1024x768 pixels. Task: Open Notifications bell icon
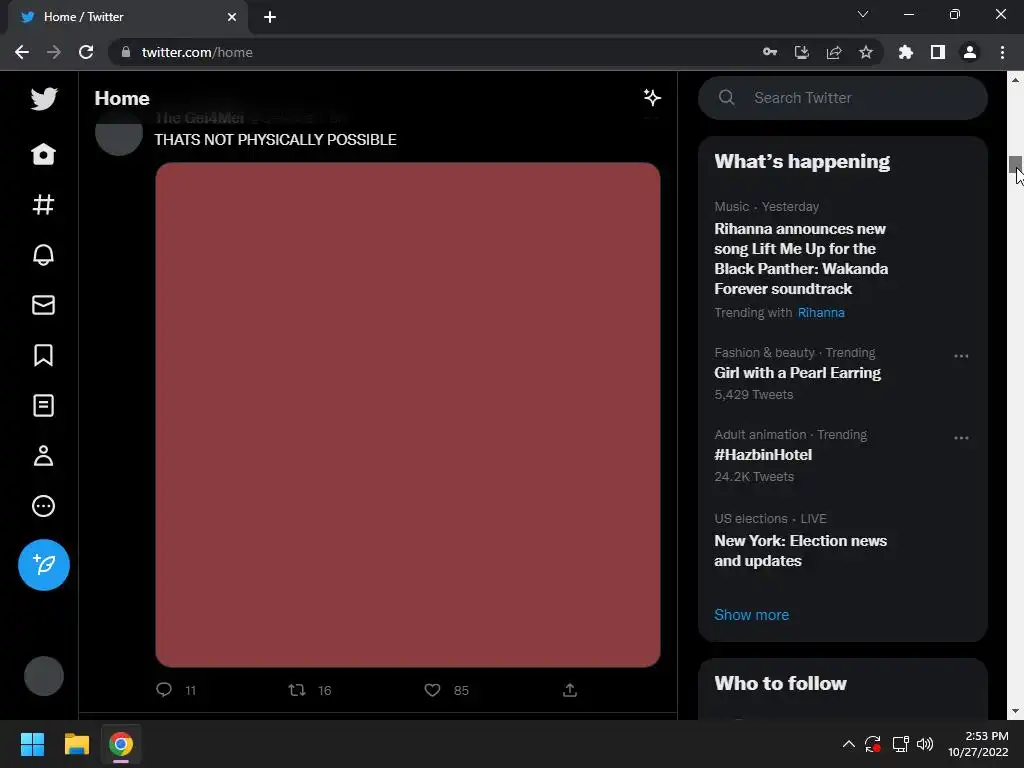pyautogui.click(x=44, y=255)
